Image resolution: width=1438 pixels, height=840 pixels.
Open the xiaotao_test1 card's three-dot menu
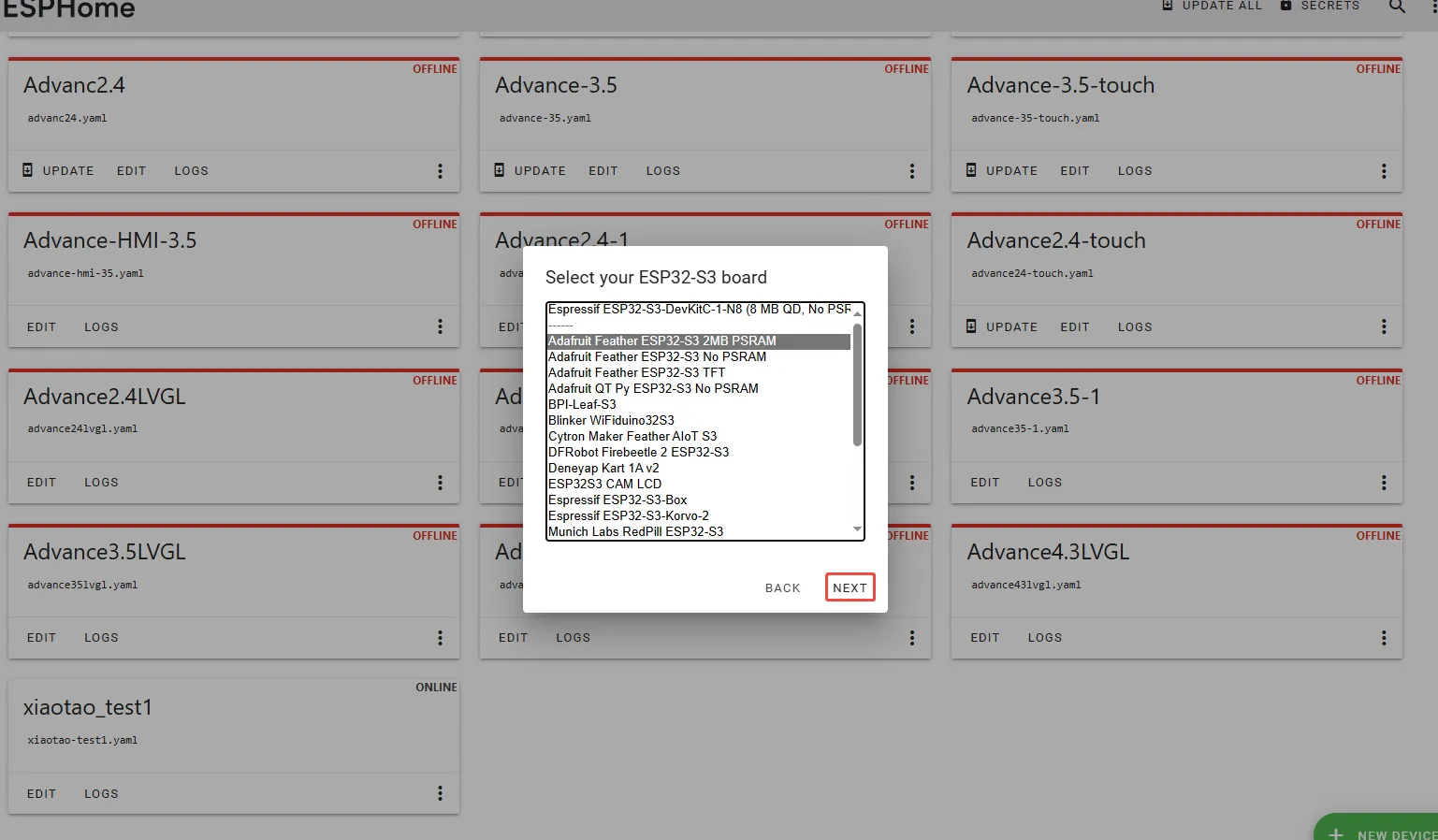pyautogui.click(x=440, y=793)
